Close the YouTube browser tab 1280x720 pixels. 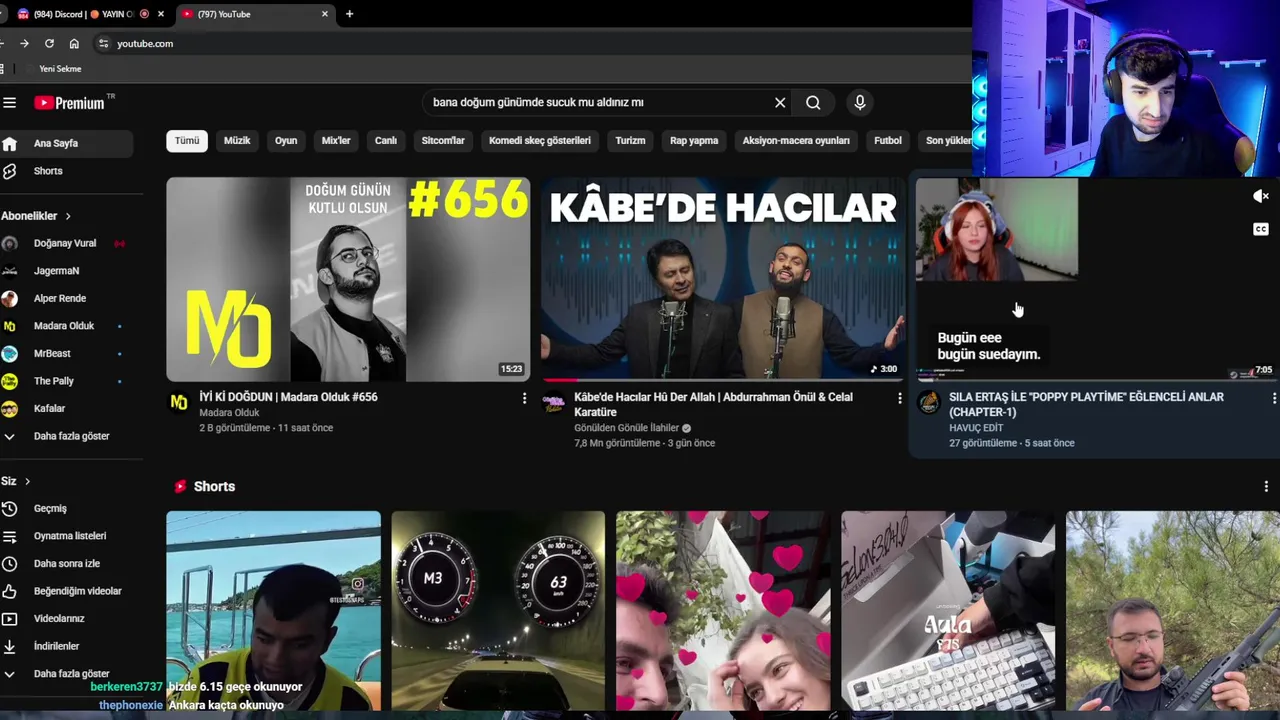click(x=325, y=14)
